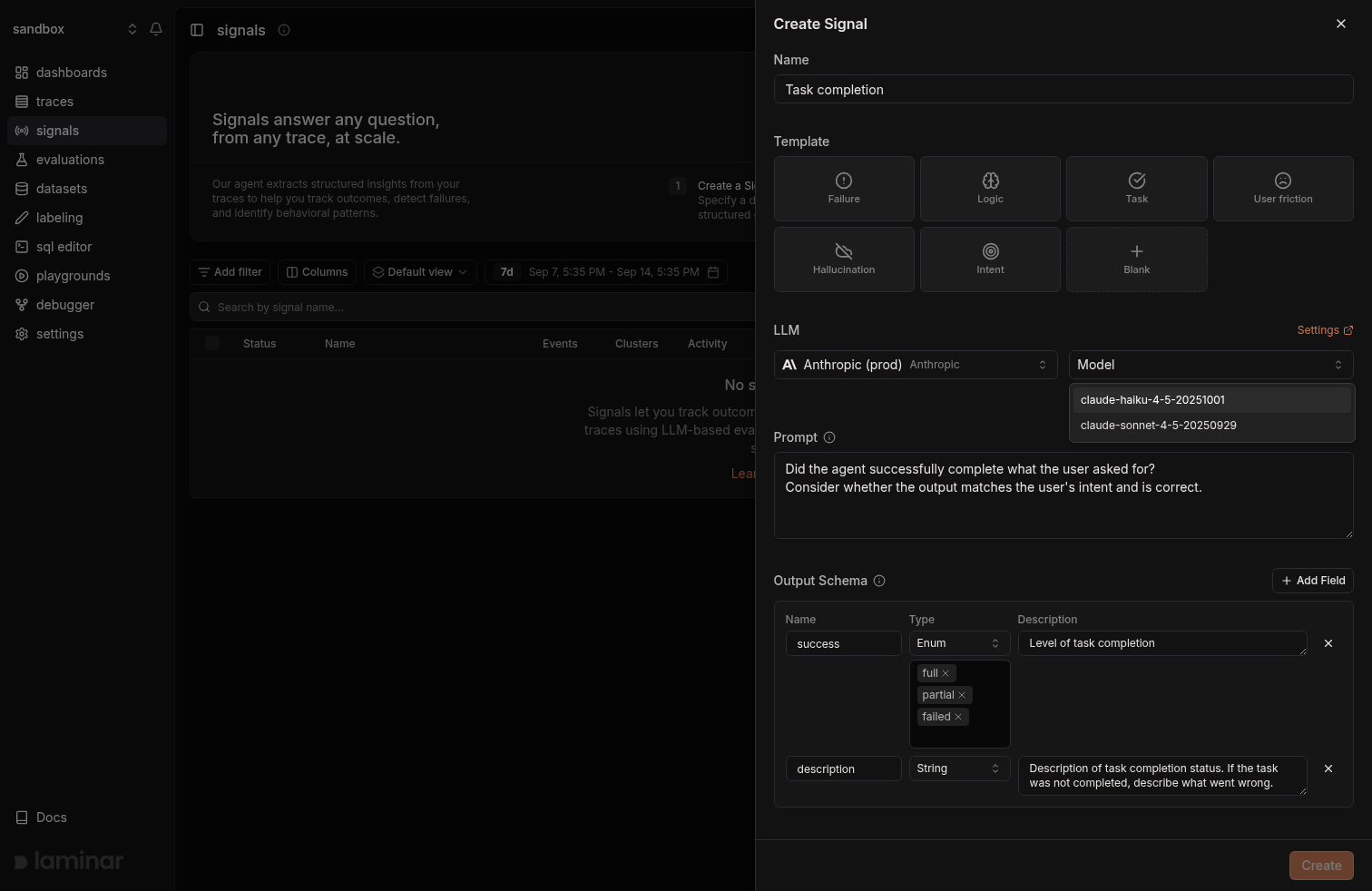This screenshot has height=891, width=1372.
Task: Open String type dropdown for description field
Action: [959, 769]
